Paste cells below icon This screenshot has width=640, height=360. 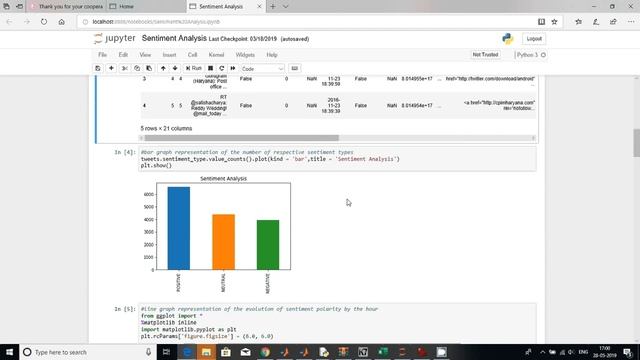point(149,69)
